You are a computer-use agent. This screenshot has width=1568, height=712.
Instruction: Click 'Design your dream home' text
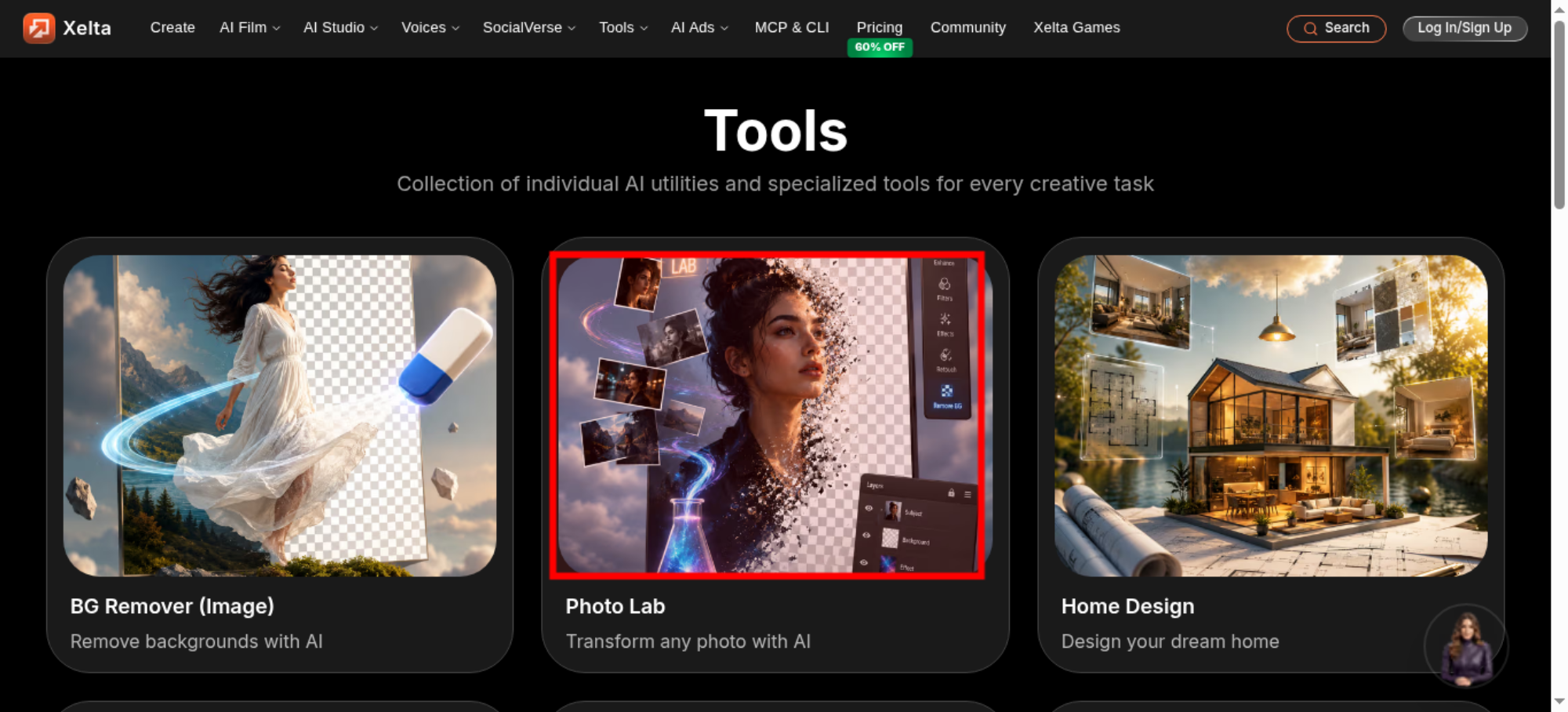pos(1171,641)
